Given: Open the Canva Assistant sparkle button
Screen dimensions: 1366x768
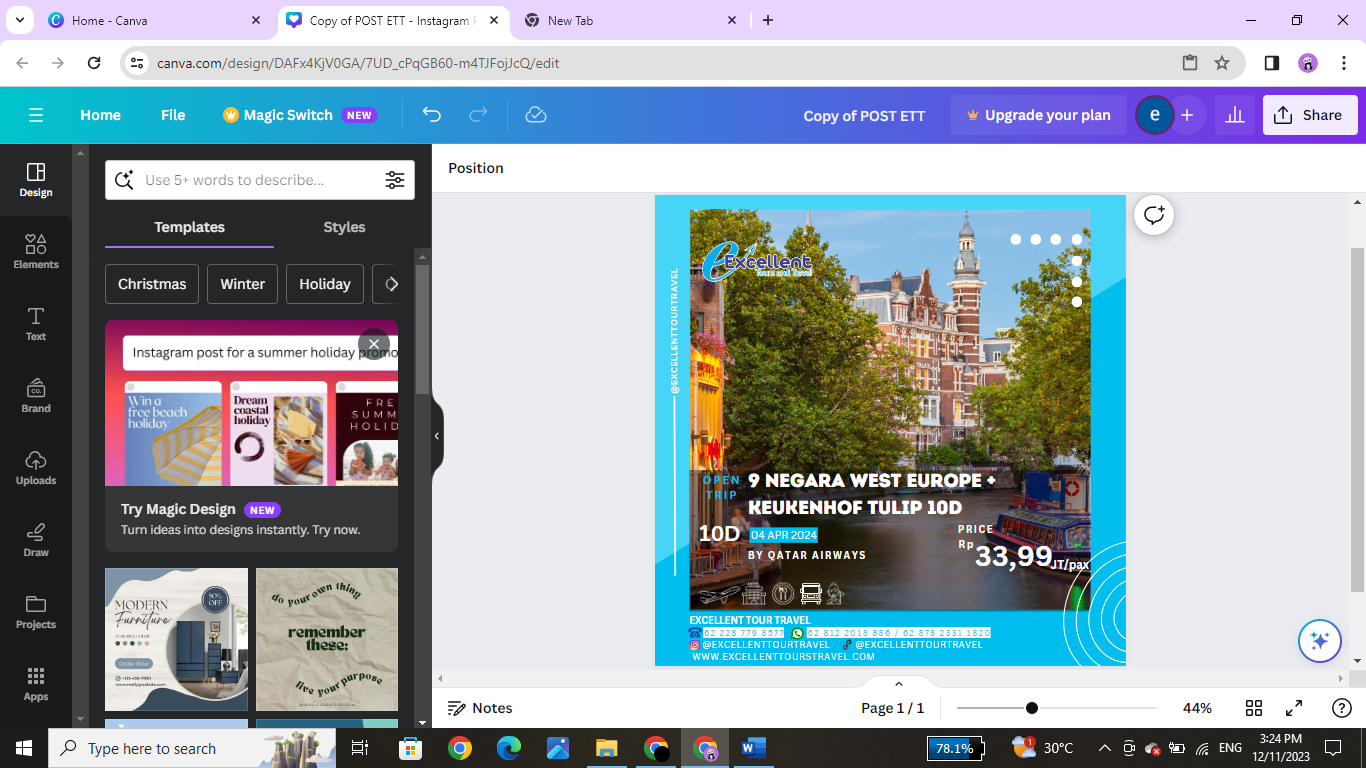Looking at the screenshot, I should [1319, 641].
